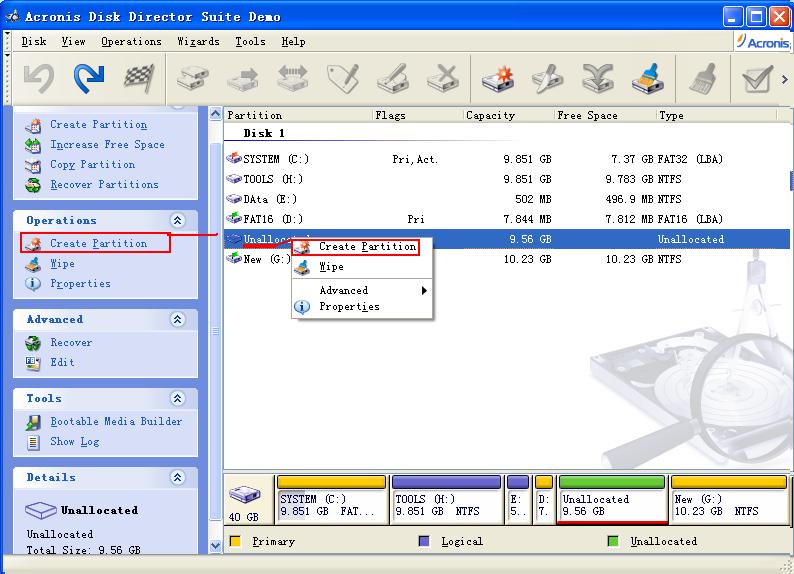This screenshot has height=574, width=794.
Task: Click the Undo toolbar icon
Action: tap(38, 78)
